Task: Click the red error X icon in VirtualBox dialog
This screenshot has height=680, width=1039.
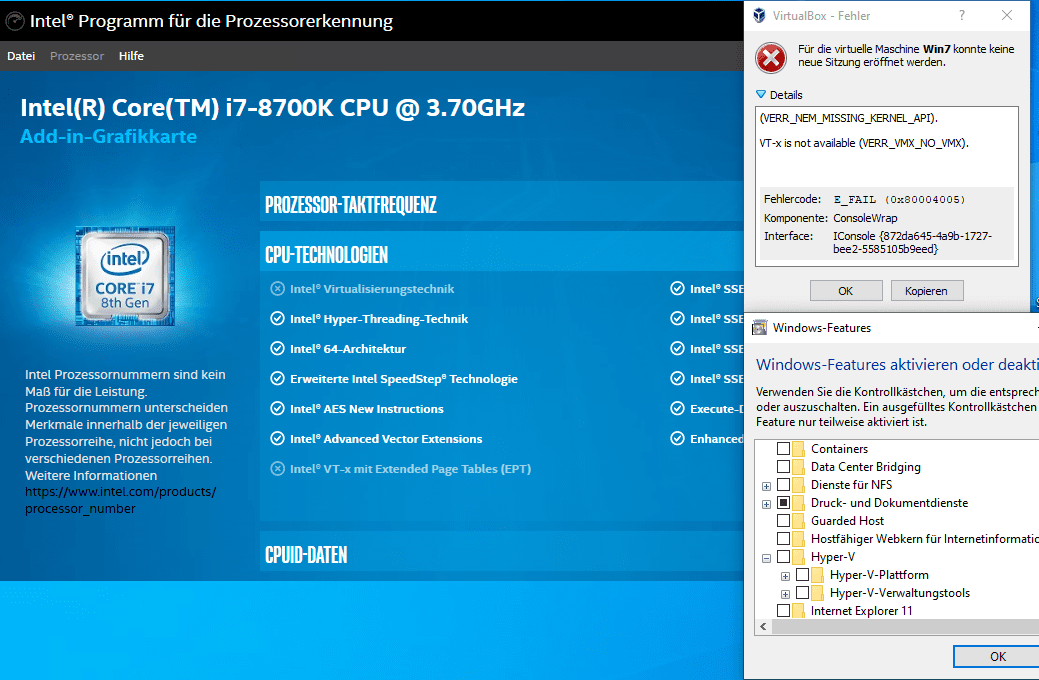Action: click(x=771, y=58)
